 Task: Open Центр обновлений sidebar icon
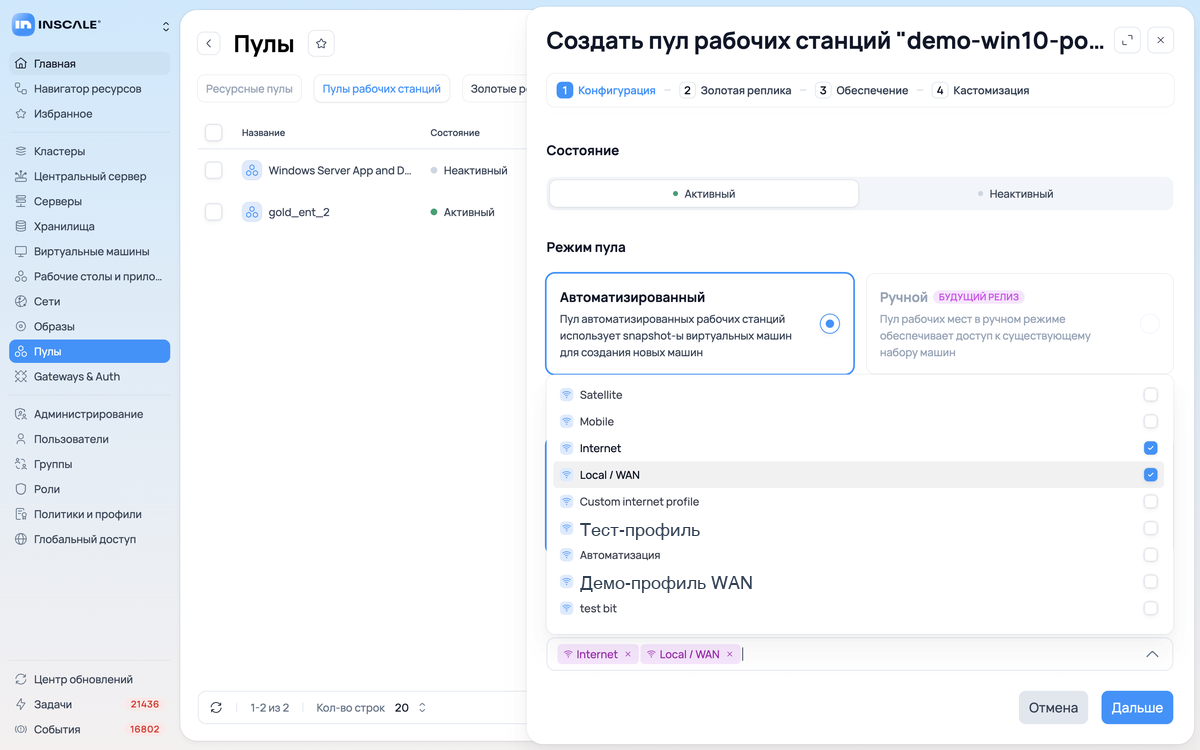click(21, 679)
